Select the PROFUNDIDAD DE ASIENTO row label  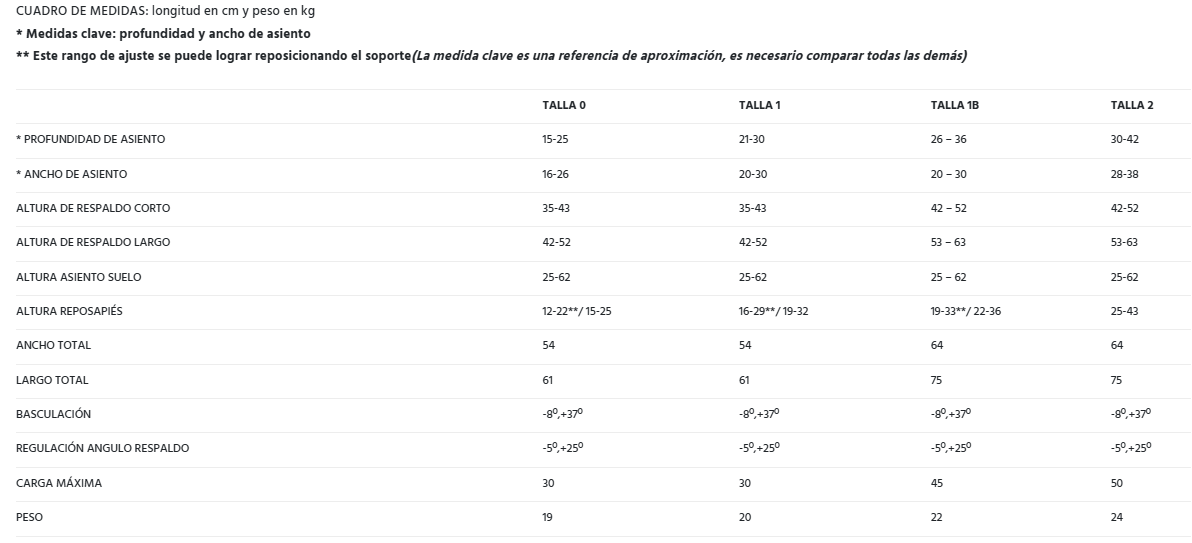point(91,139)
